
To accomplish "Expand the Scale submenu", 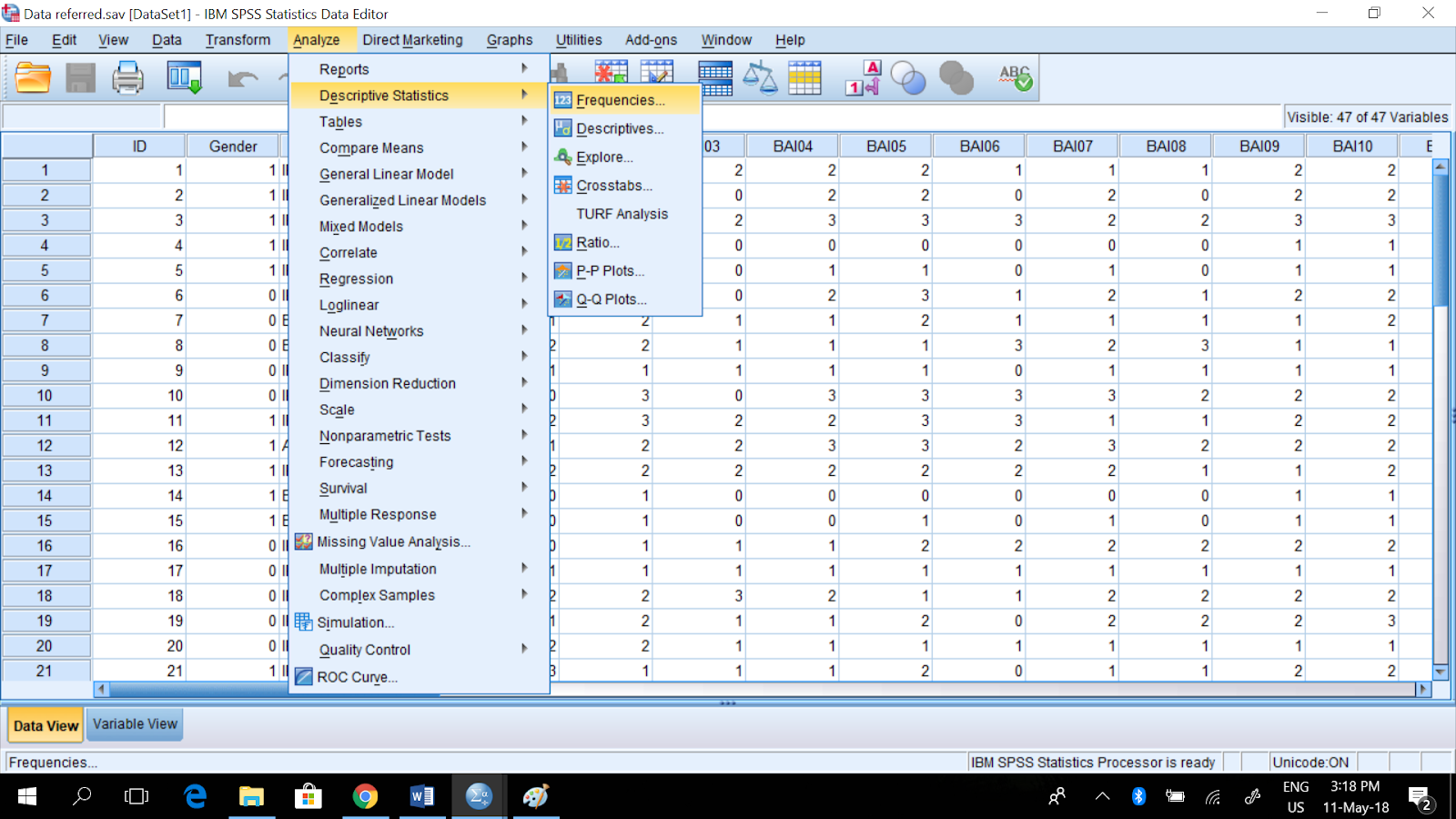I will click(x=420, y=409).
